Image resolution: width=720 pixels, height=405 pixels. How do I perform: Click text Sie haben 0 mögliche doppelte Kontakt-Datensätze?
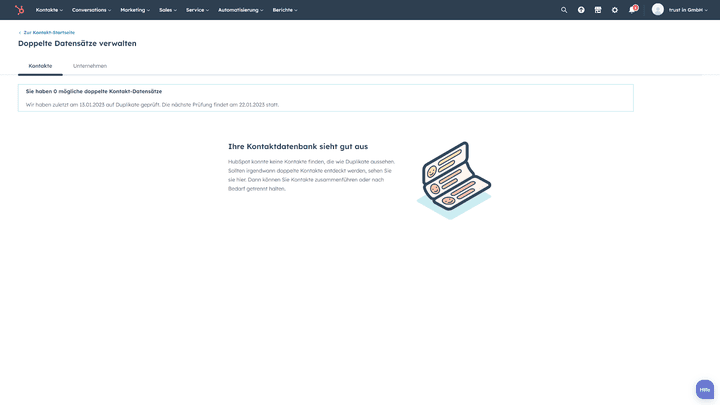point(94,91)
